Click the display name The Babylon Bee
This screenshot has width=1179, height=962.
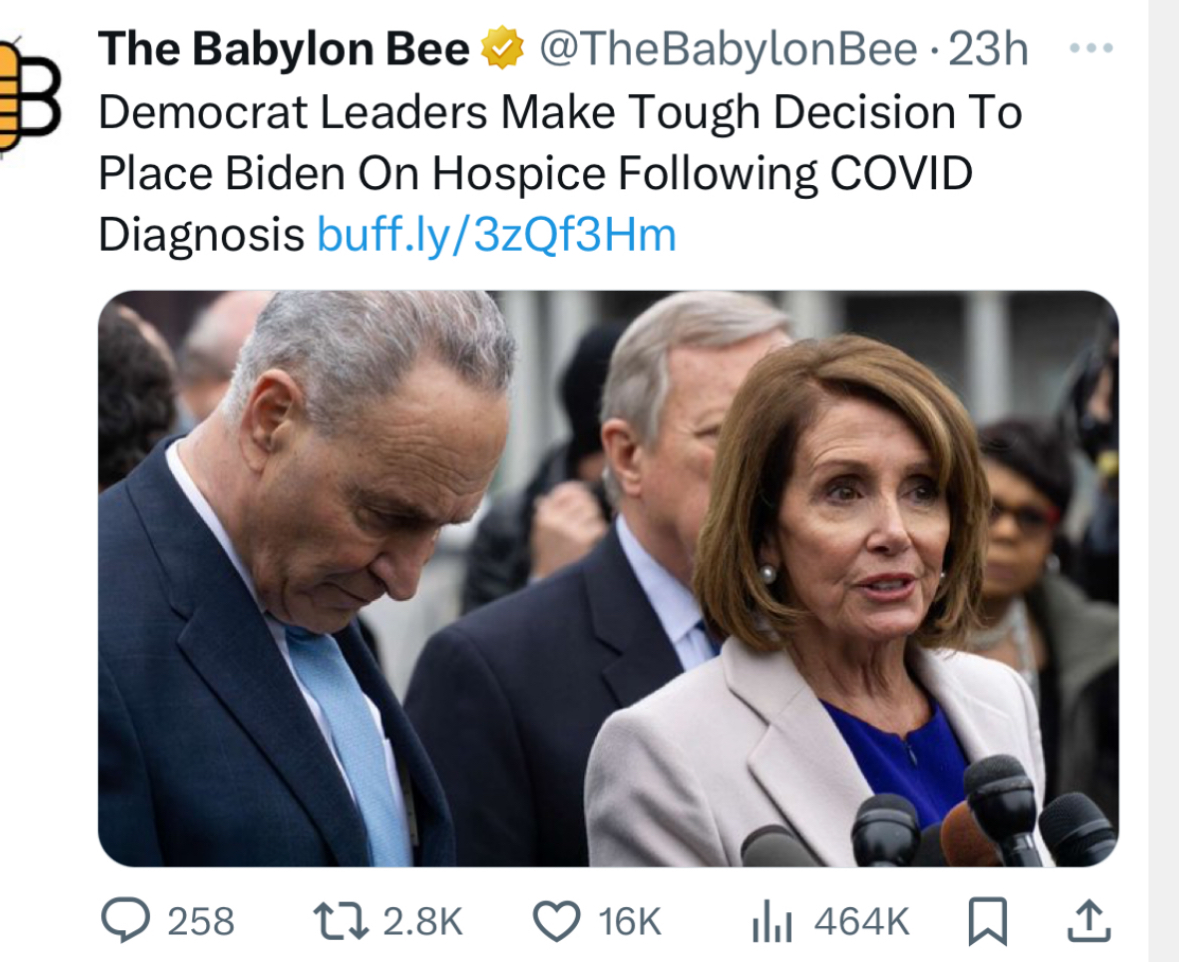284,49
